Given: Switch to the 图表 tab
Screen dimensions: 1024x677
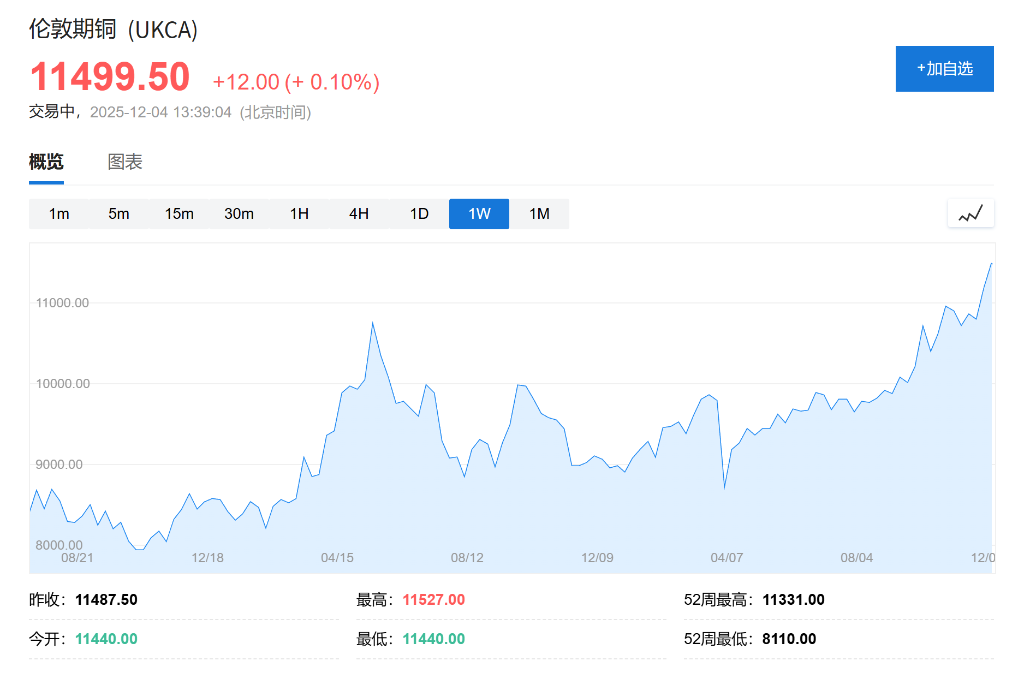Looking at the screenshot, I should [124, 160].
